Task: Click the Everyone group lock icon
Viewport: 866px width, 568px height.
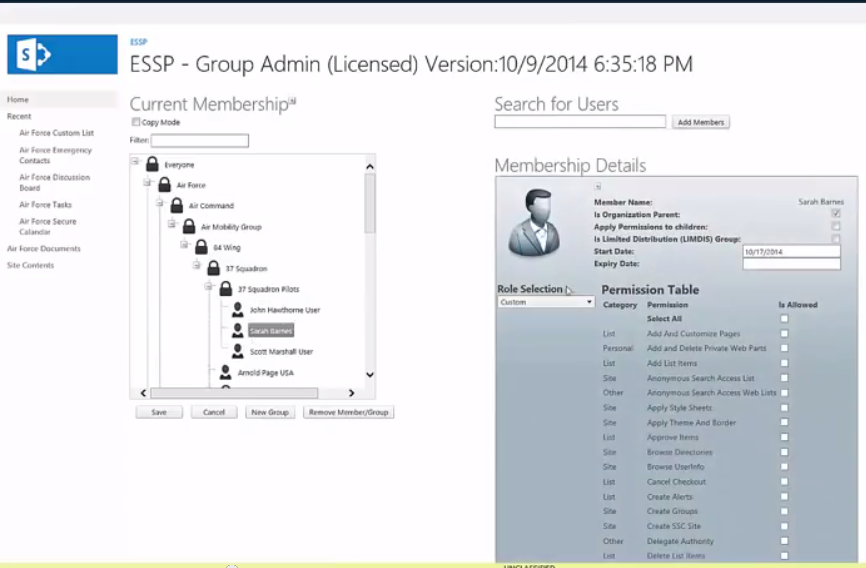Action: coord(152,164)
